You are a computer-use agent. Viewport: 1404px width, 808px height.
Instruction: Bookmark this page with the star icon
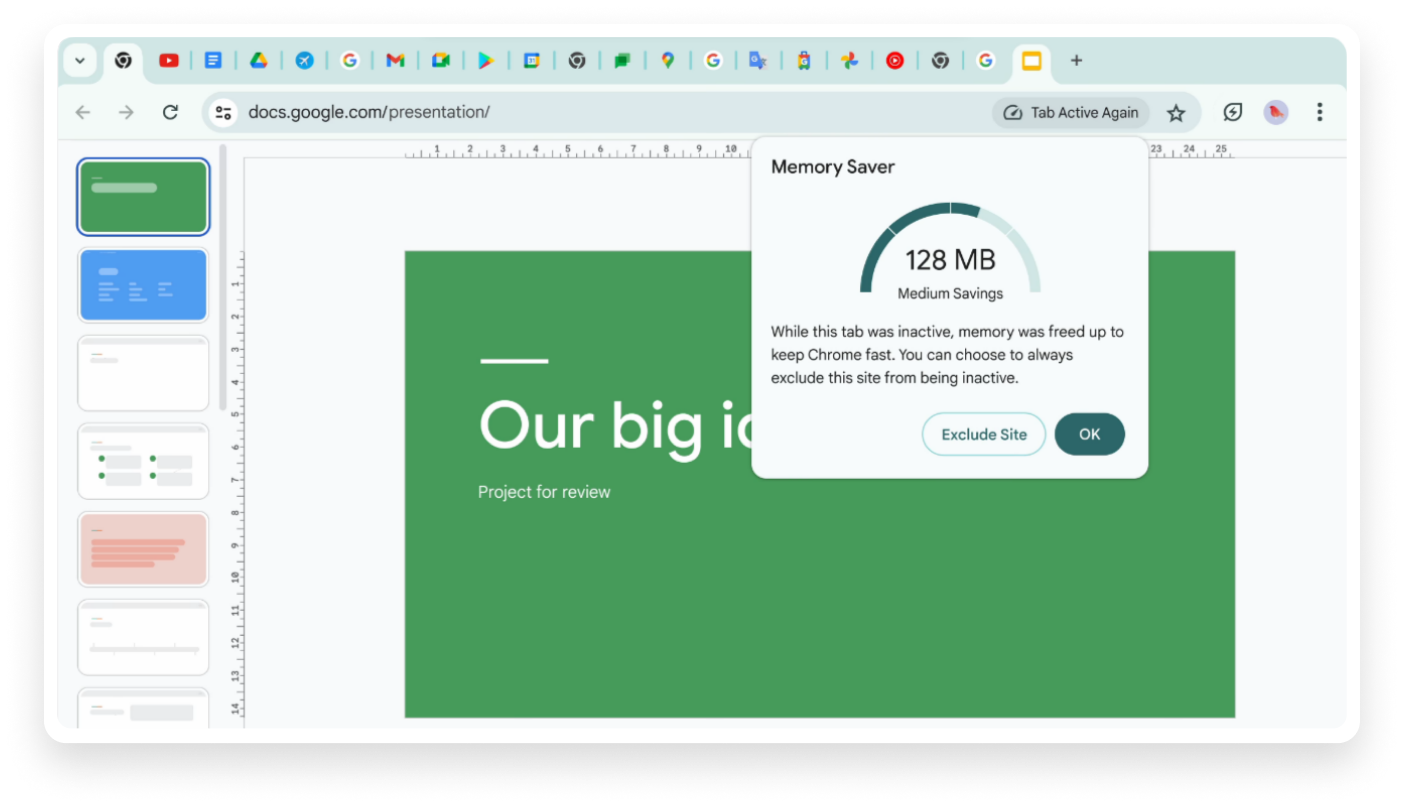pos(1176,113)
